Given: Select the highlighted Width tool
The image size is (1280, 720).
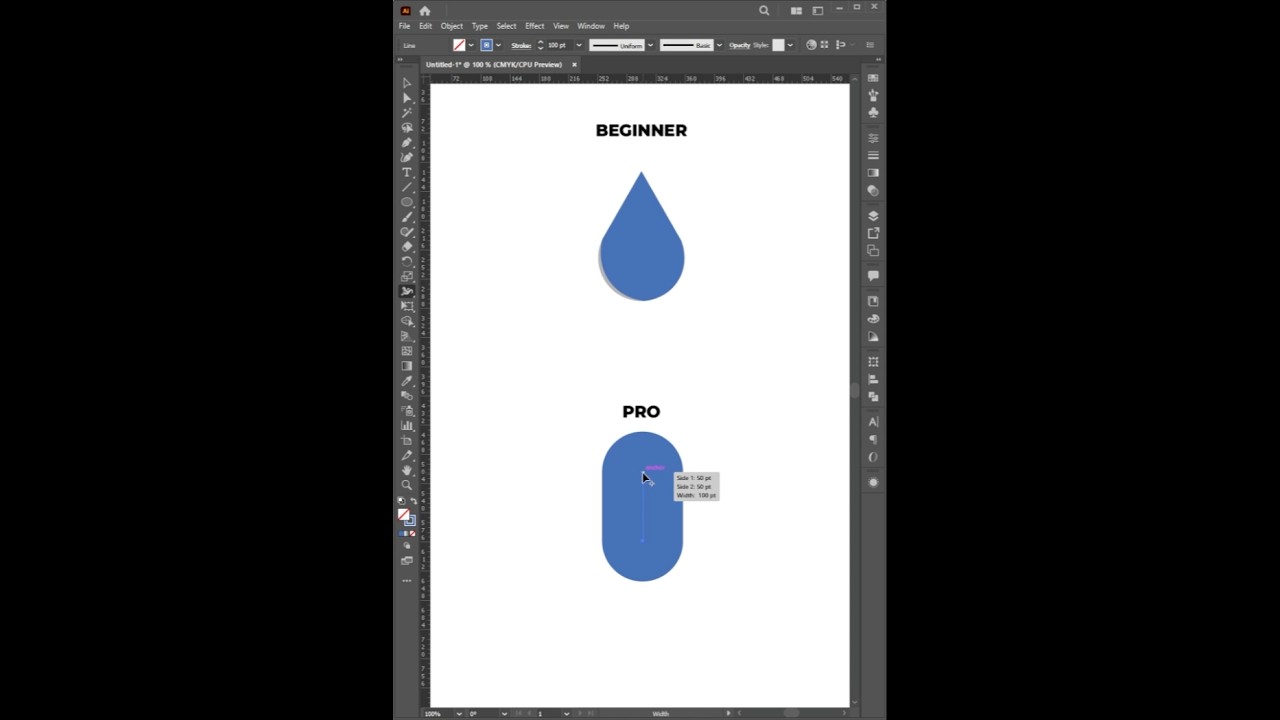Looking at the screenshot, I should [407, 291].
